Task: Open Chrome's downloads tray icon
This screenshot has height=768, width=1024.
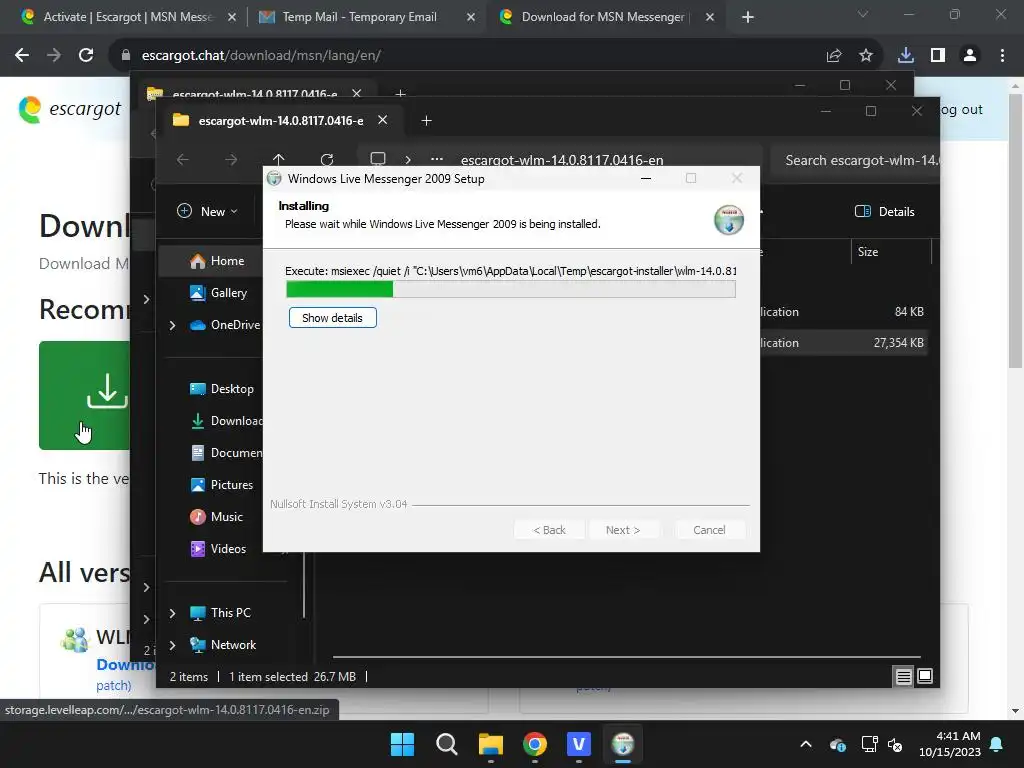Action: pyautogui.click(x=906, y=56)
